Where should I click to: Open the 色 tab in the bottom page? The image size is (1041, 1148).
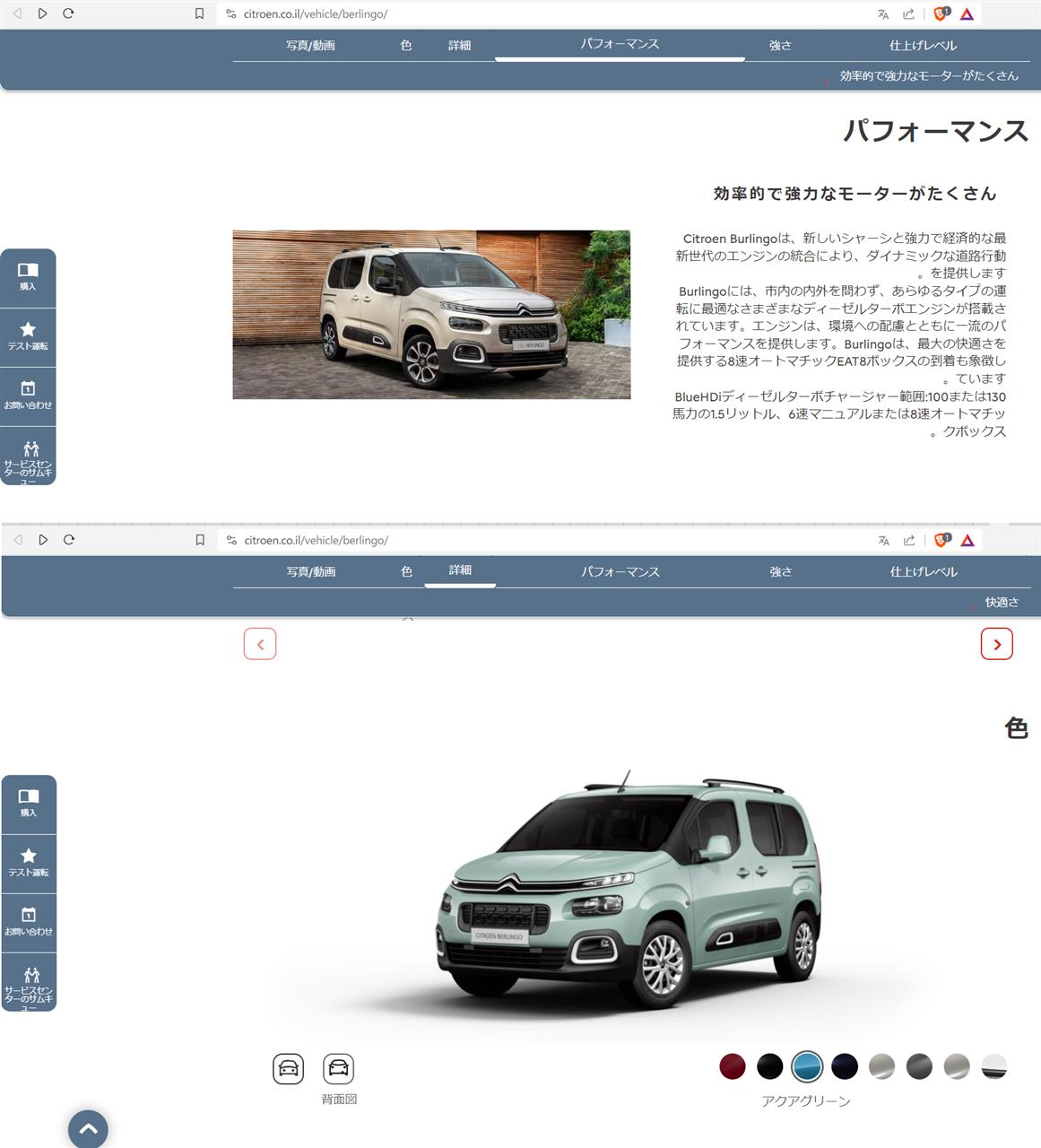tap(407, 571)
